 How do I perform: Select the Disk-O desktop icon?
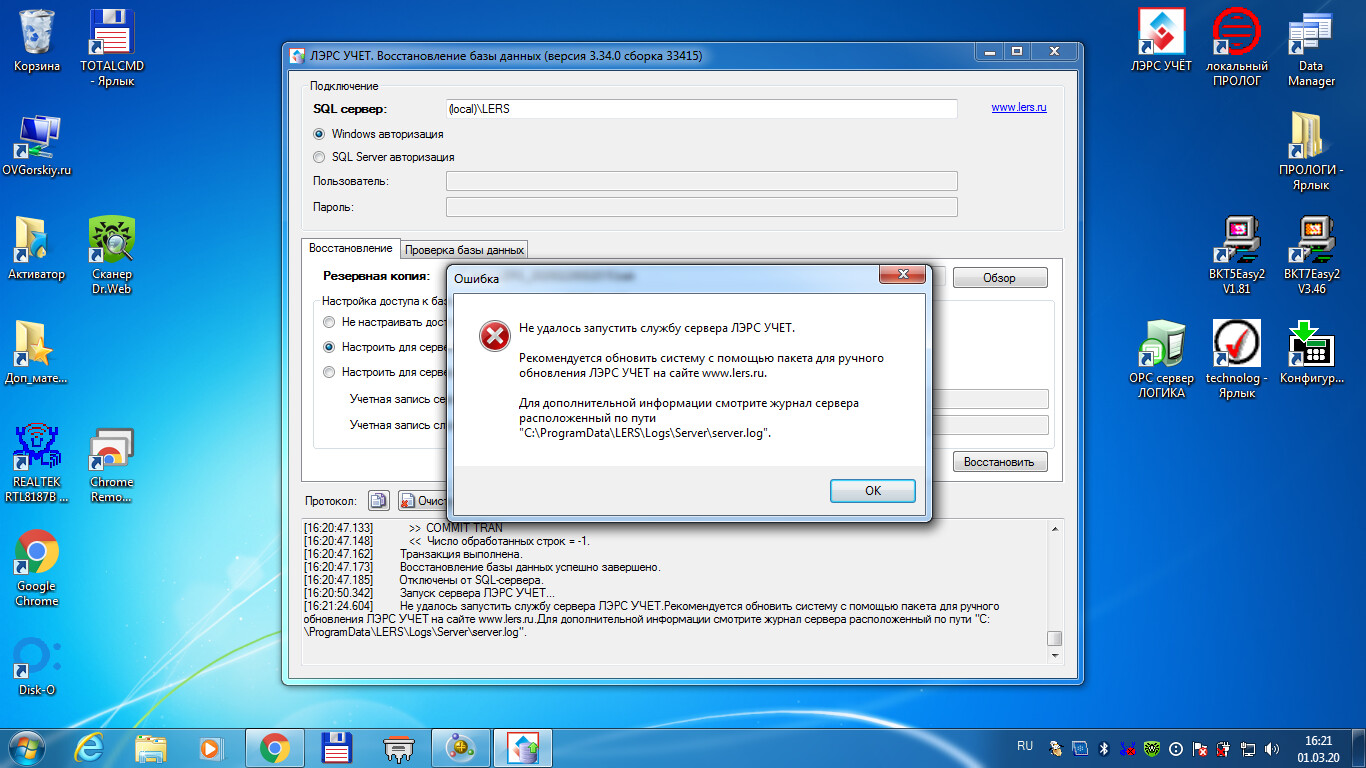(37, 666)
